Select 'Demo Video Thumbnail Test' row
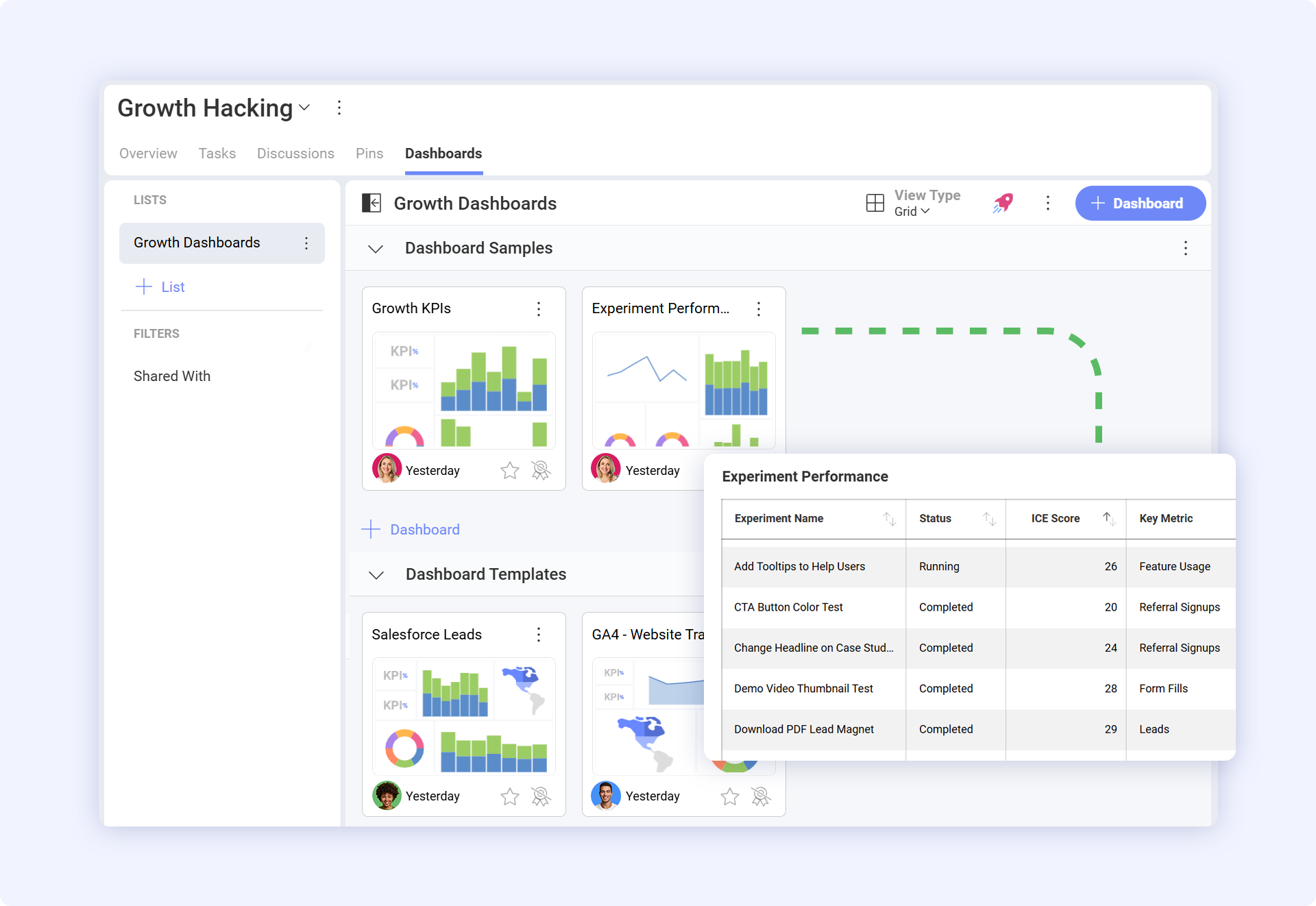Viewport: 1316px width, 906px height. click(x=979, y=689)
